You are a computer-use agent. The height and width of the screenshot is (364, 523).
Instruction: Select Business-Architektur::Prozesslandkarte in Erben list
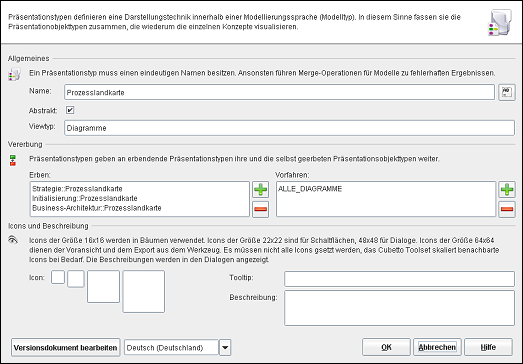click(x=97, y=208)
